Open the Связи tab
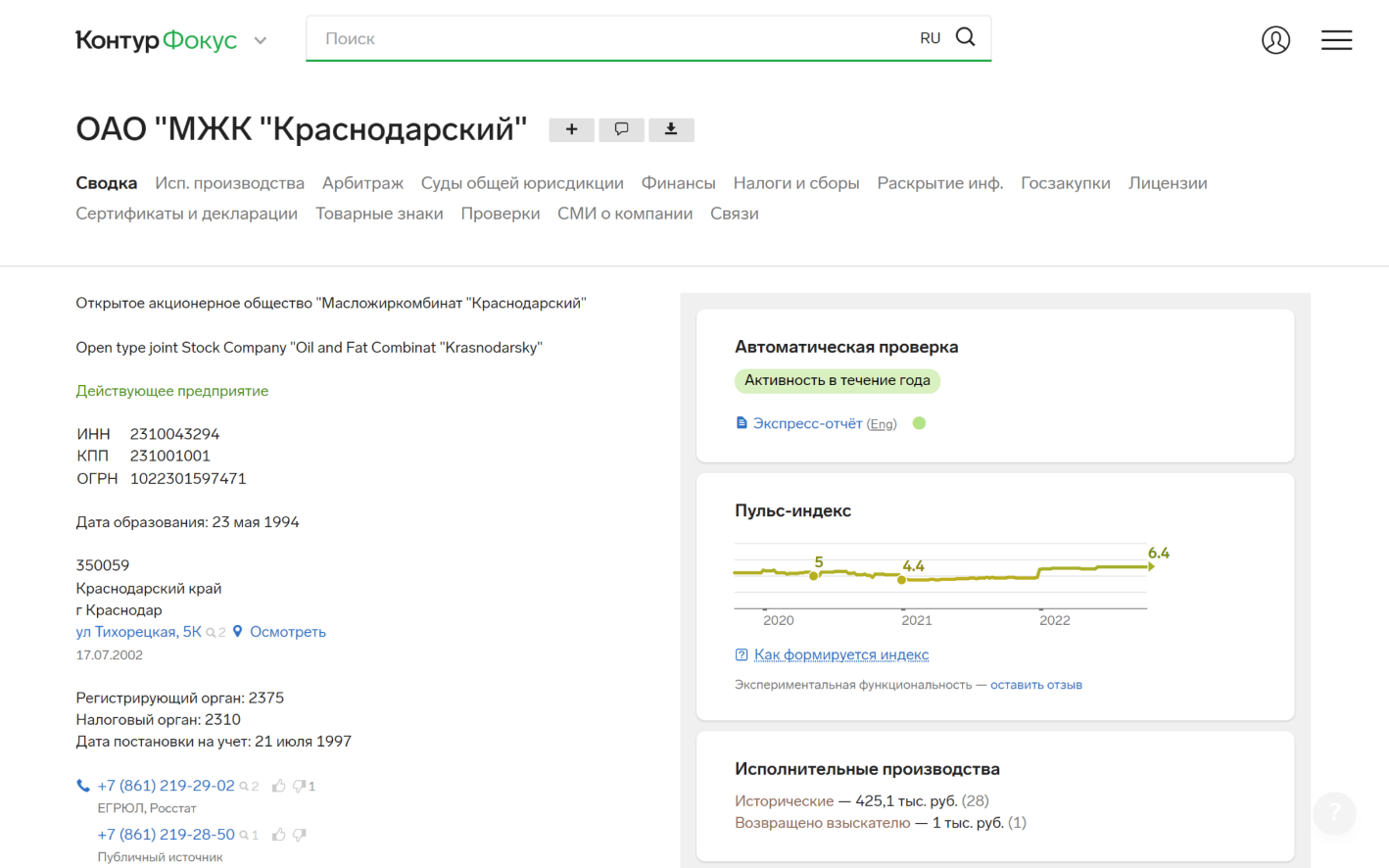The height and width of the screenshot is (868, 1389). (x=735, y=214)
